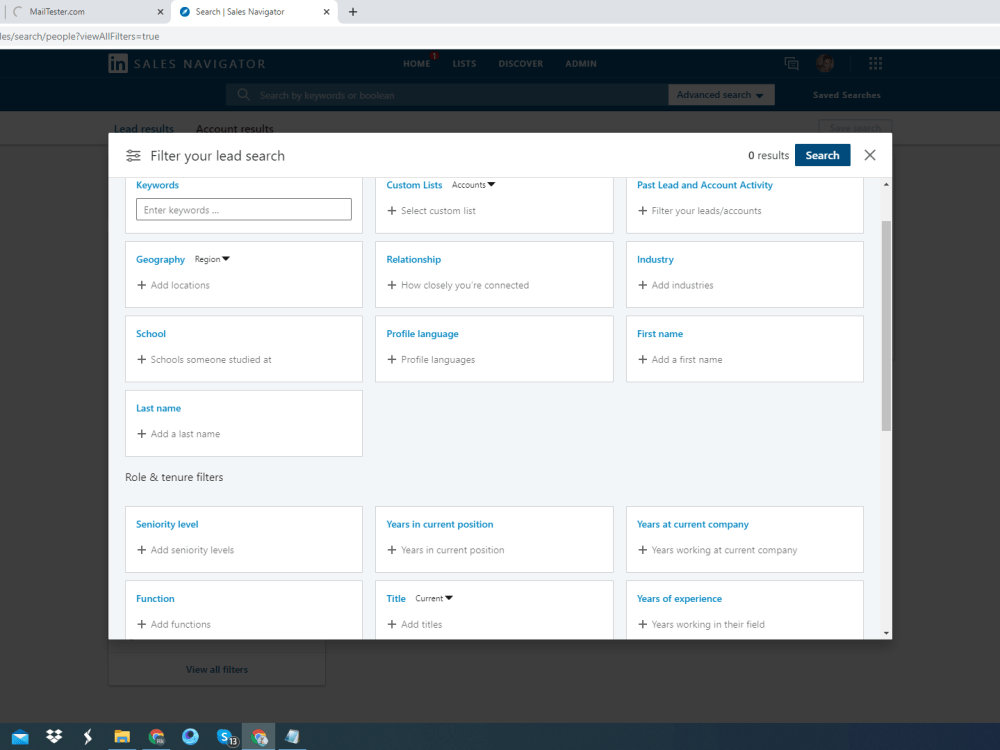This screenshot has height=750, width=1000.
Task: Open the new tab plus button
Action: coord(353,11)
